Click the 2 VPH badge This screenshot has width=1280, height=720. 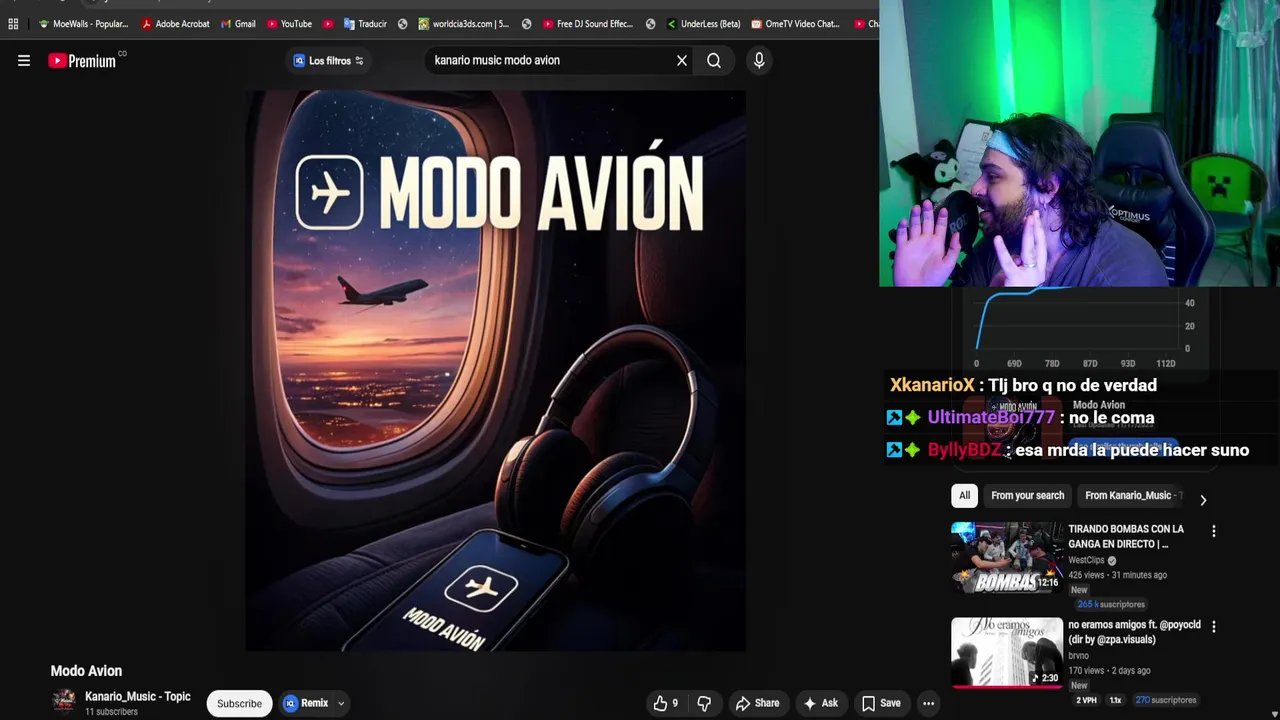(x=1086, y=700)
